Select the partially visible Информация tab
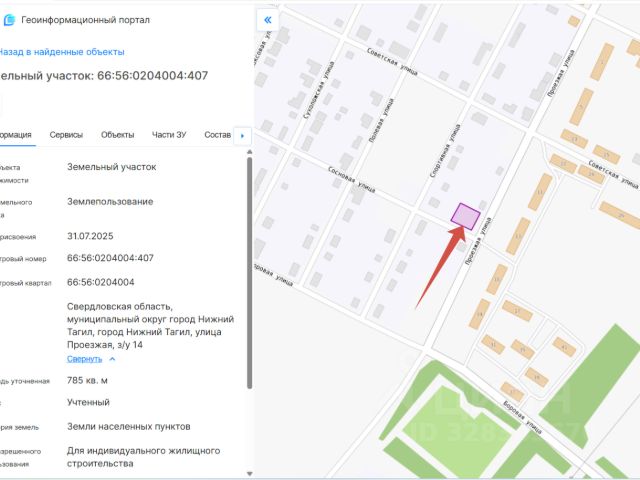 pyautogui.click(x=16, y=135)
